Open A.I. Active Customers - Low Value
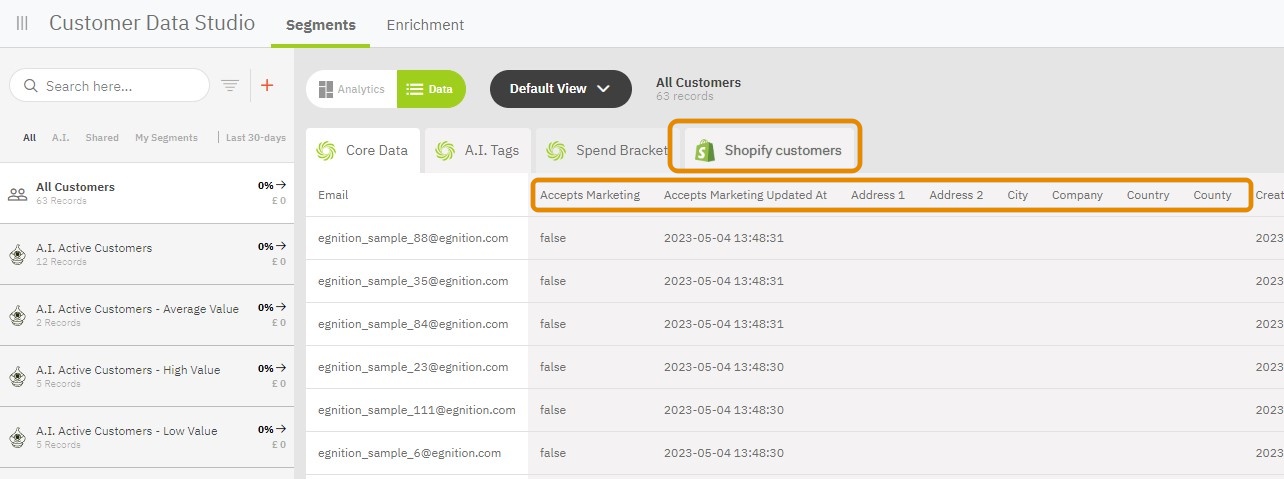The height and width of the screenshot is (479, 1284). click(x=147, y=437)
